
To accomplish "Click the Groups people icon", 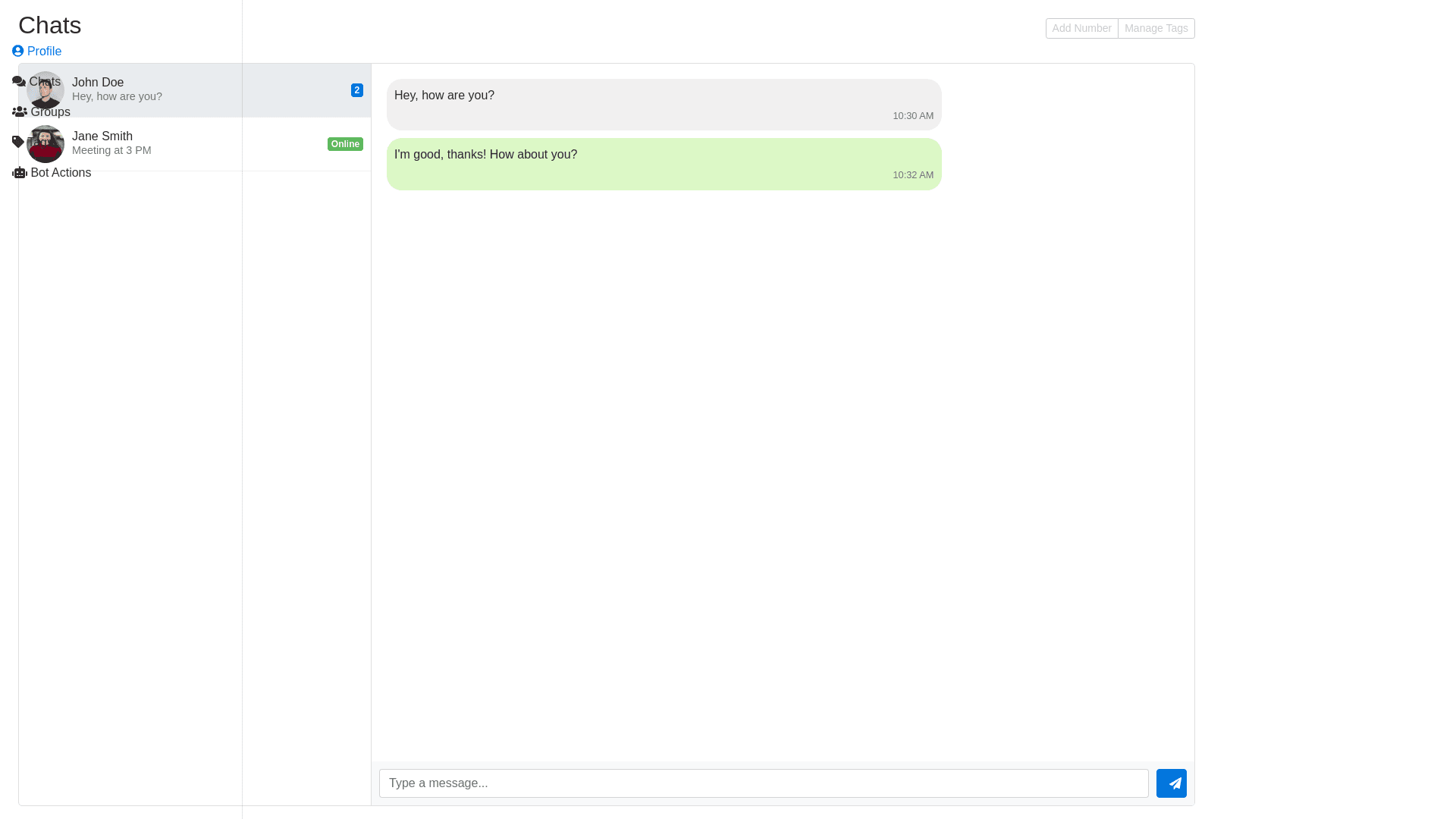I will click(x=20, y=111).
